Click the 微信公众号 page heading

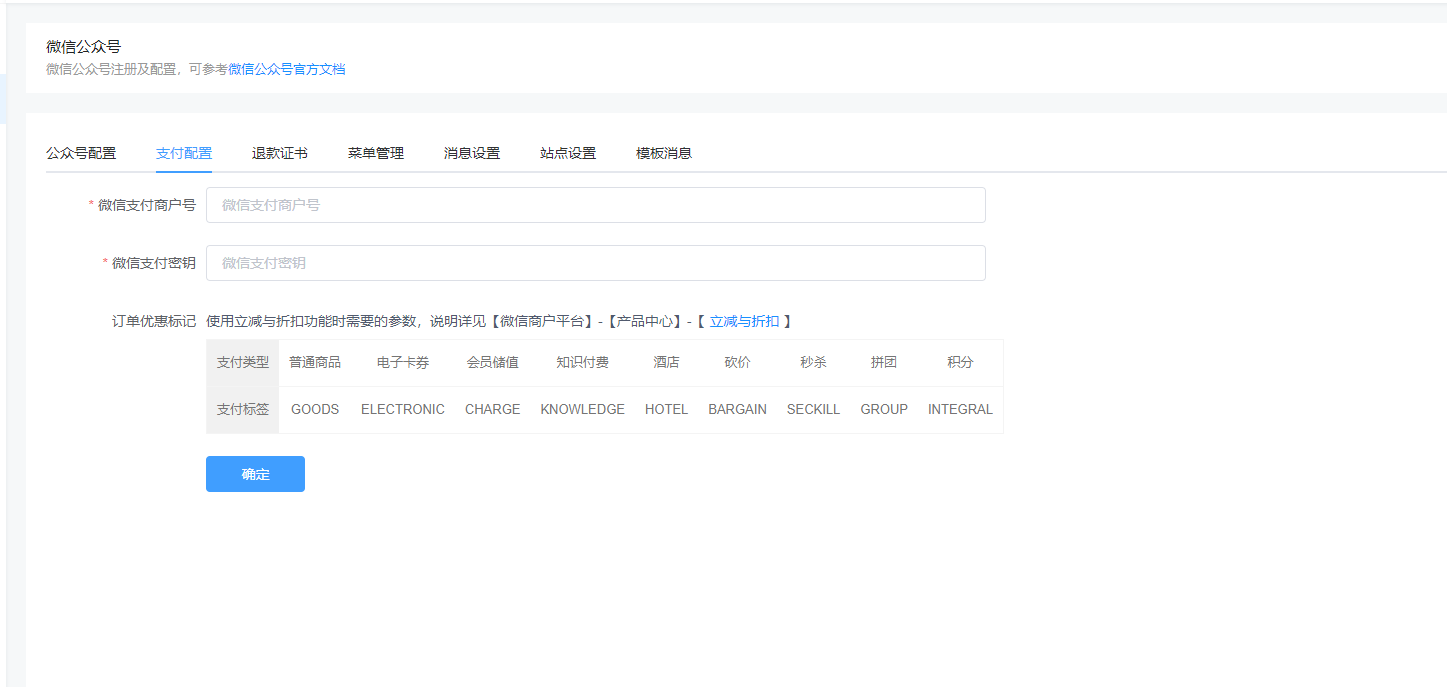(83, 47)
